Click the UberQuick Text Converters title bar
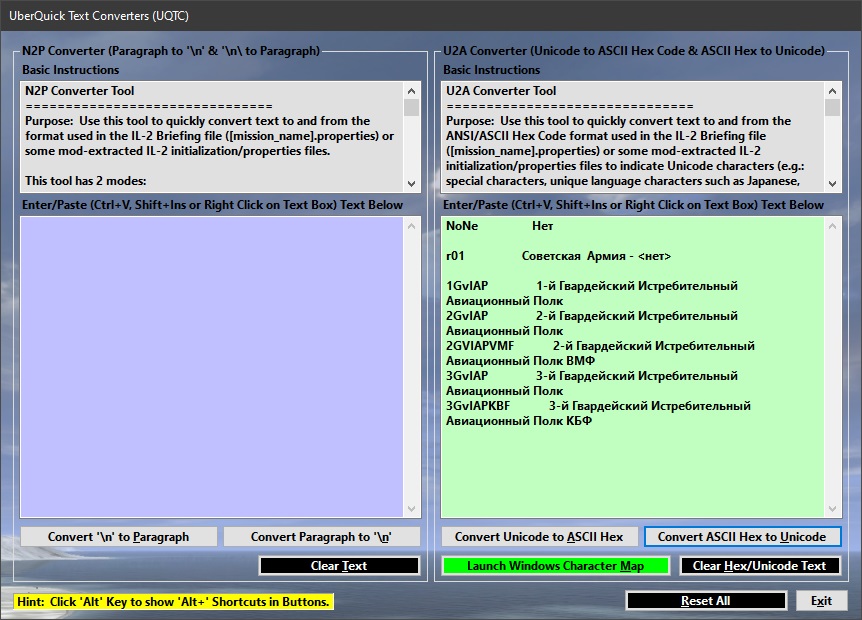 click(431, 15)
